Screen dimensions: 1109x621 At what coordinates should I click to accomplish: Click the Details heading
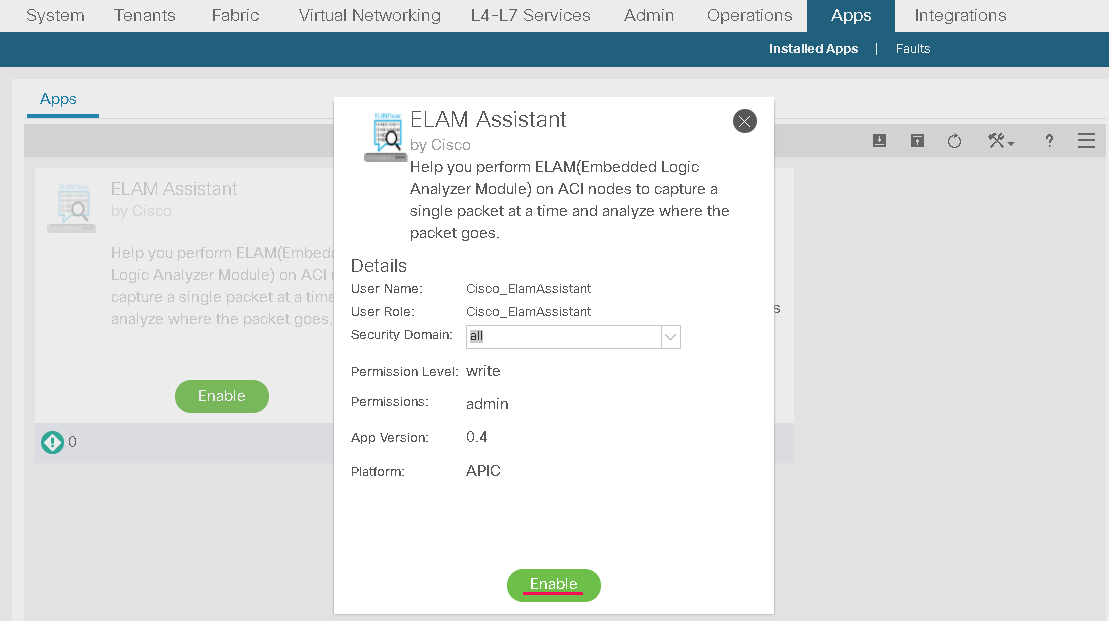tap(378, 266)
